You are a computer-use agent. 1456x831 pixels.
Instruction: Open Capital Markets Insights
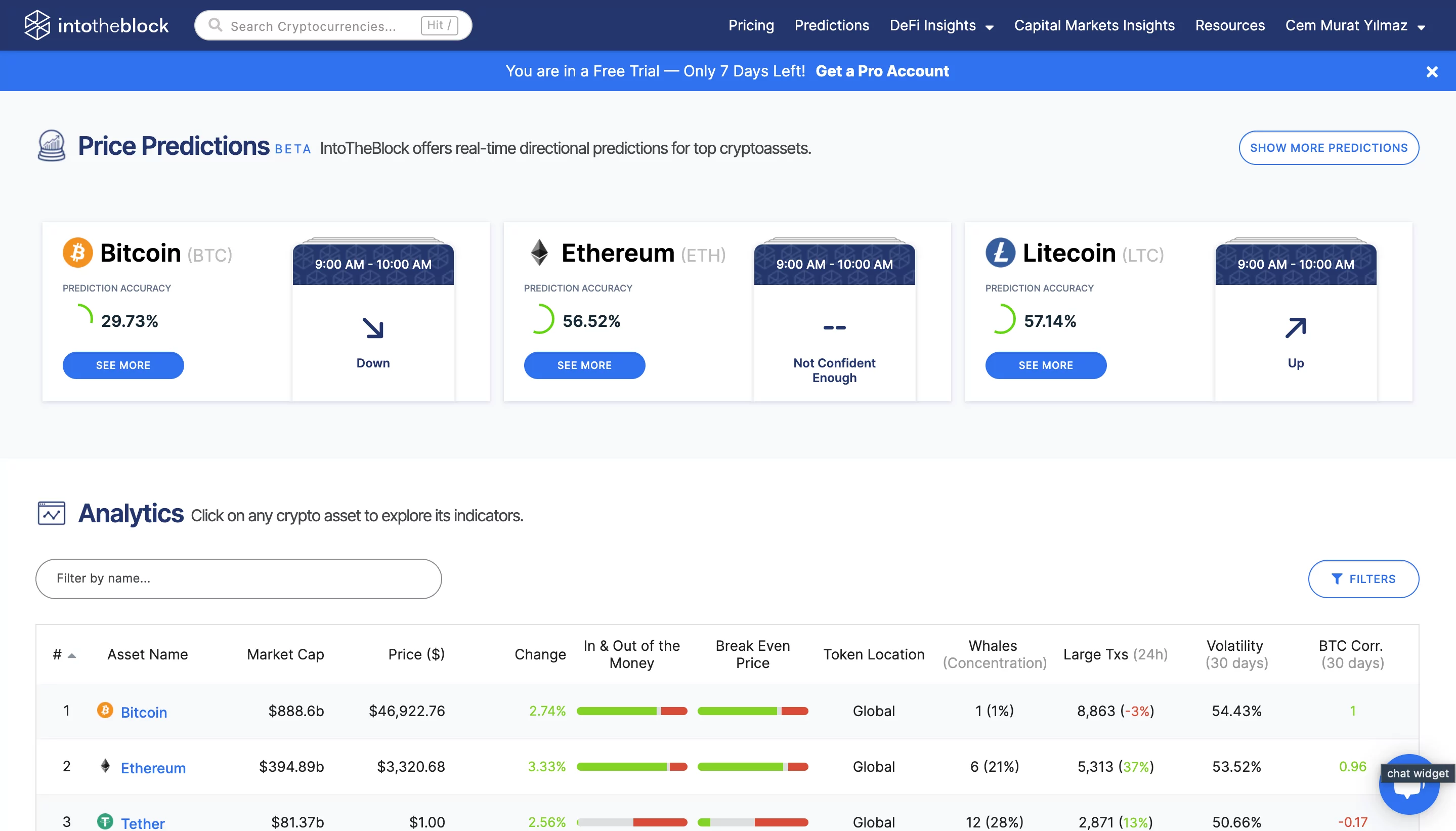(1094, 26)
